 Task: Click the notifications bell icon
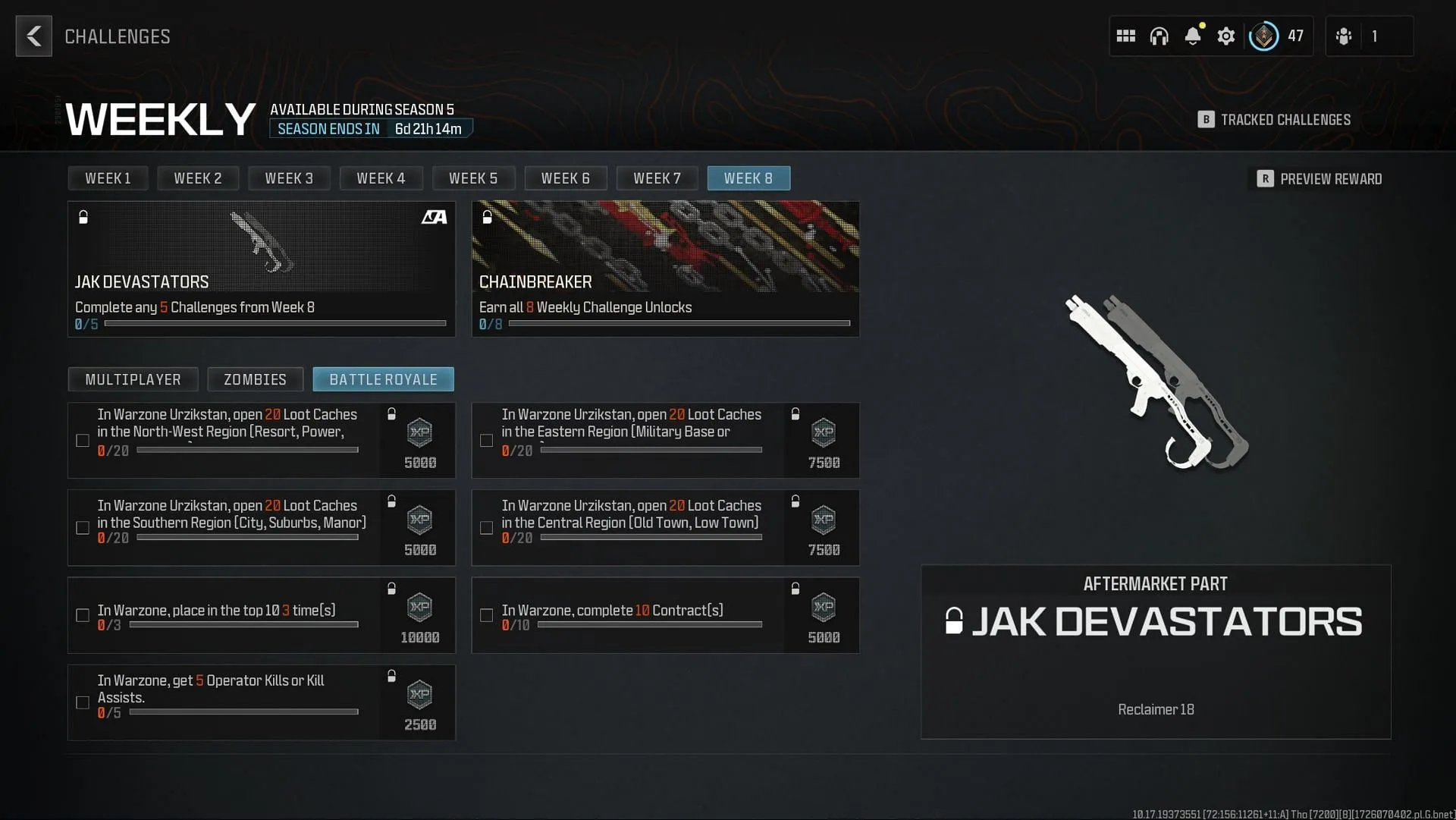click(x=1192, y=36)
